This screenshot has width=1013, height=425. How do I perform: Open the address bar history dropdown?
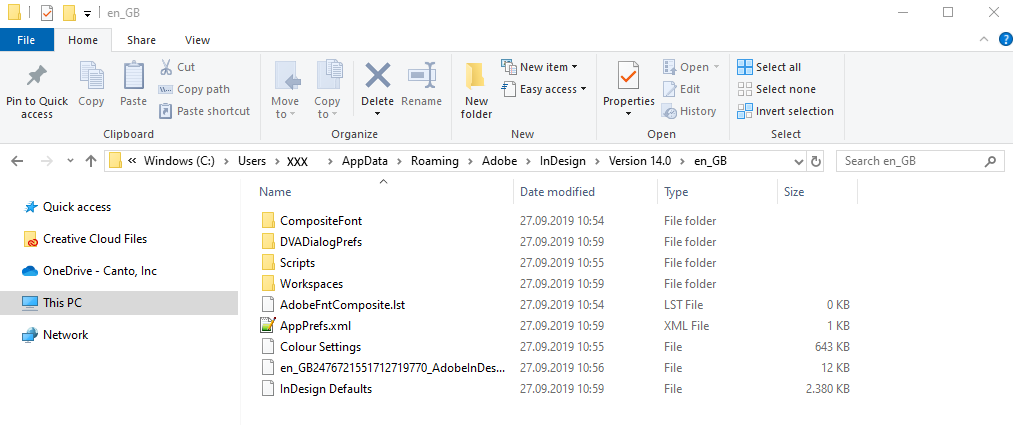(799, 161)
